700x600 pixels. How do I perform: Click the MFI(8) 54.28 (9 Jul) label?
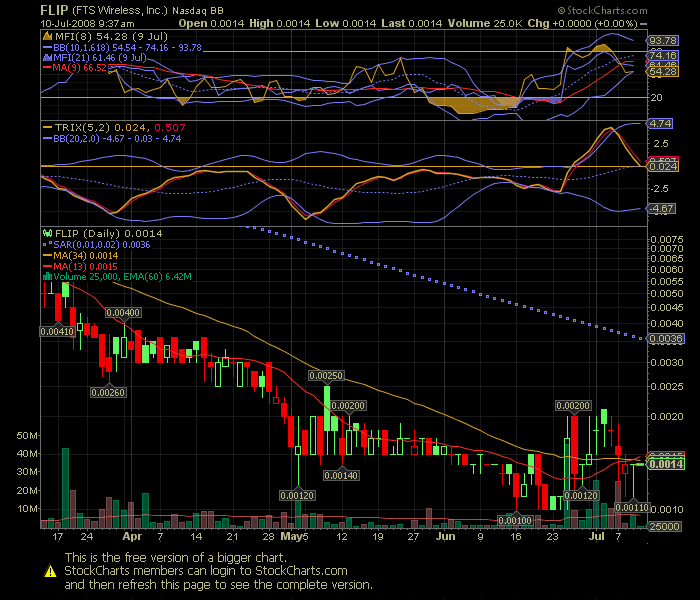(111, 37)
